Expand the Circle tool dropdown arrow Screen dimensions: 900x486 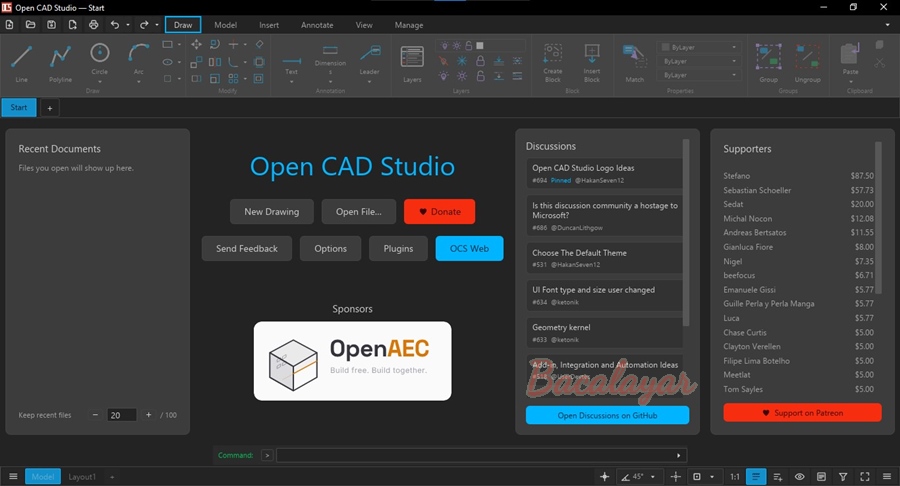tap(99, 81)
